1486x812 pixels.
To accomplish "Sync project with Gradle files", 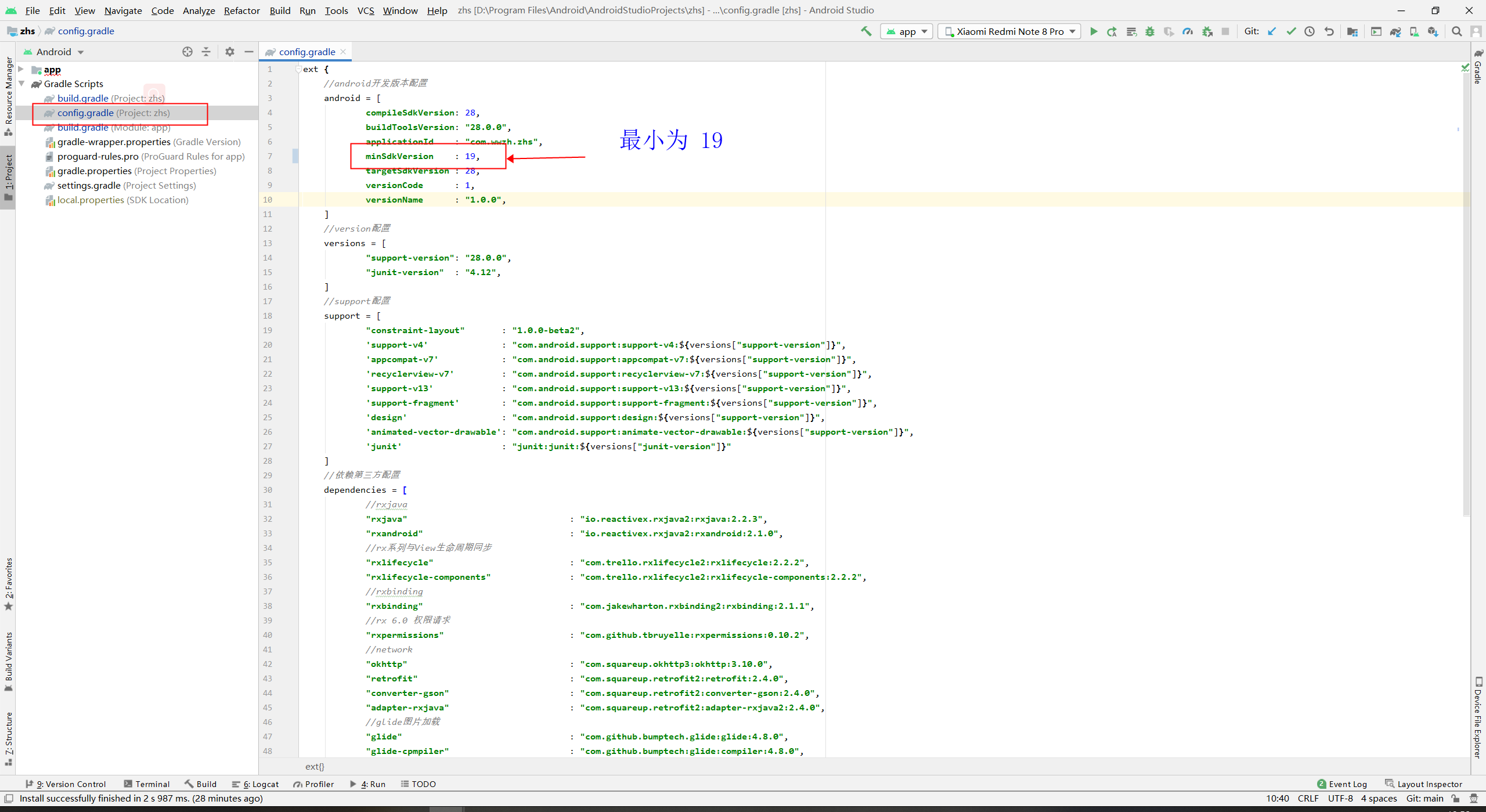I will (x=1396, y=31).
